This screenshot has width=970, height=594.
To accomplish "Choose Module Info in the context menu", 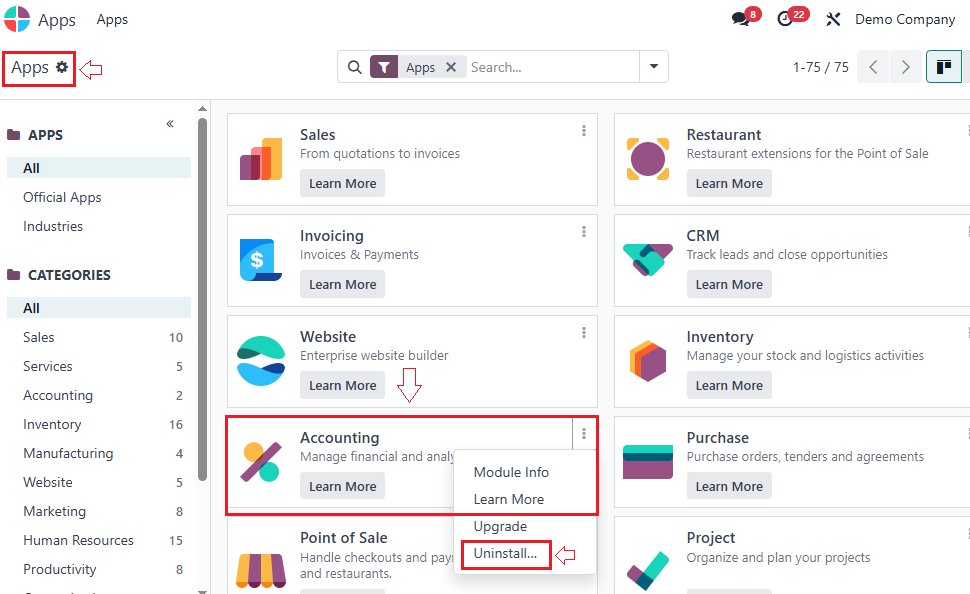I will (511, 472).
